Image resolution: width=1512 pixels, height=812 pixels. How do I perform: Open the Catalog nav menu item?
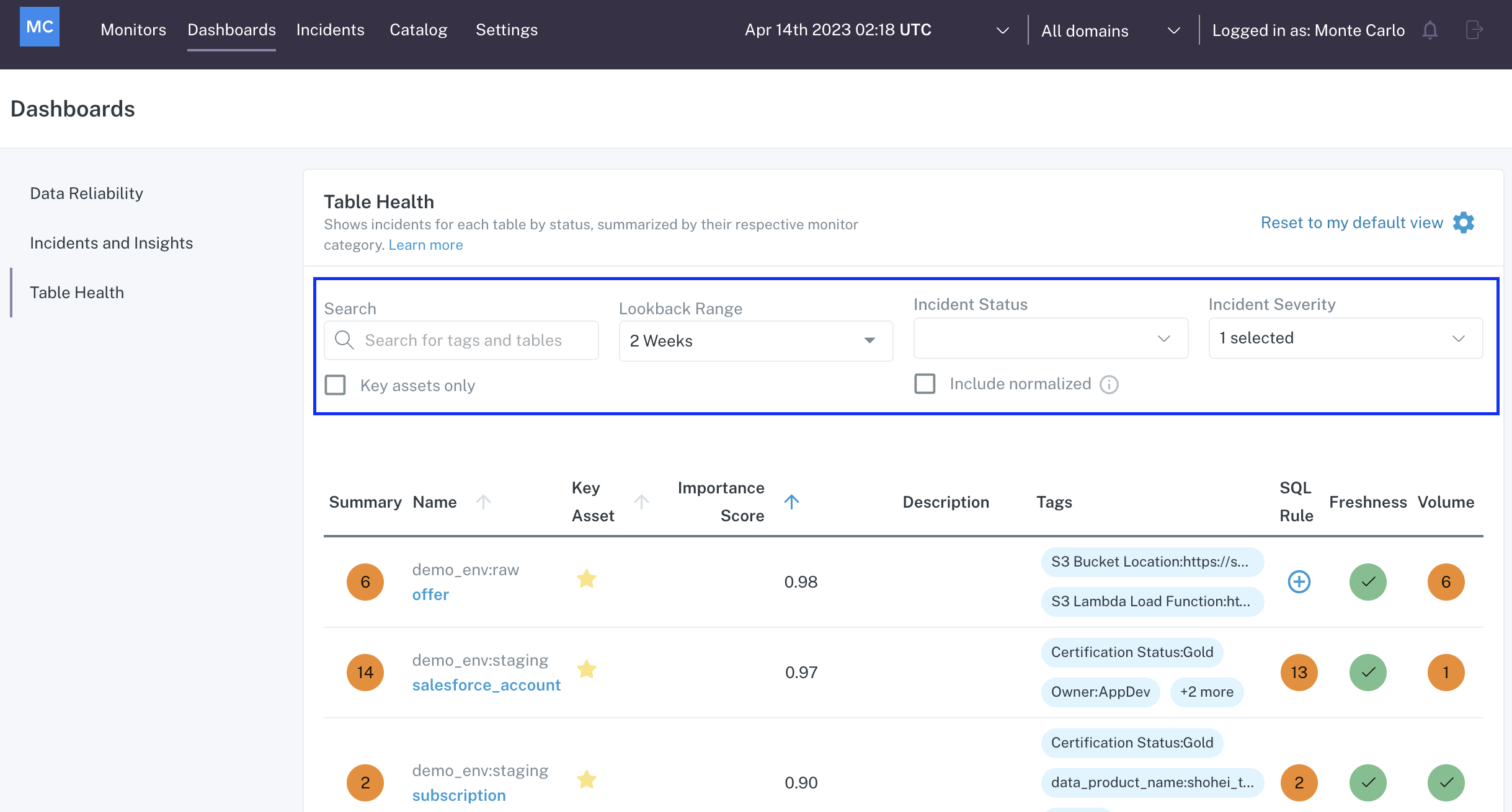pos(418,30)
